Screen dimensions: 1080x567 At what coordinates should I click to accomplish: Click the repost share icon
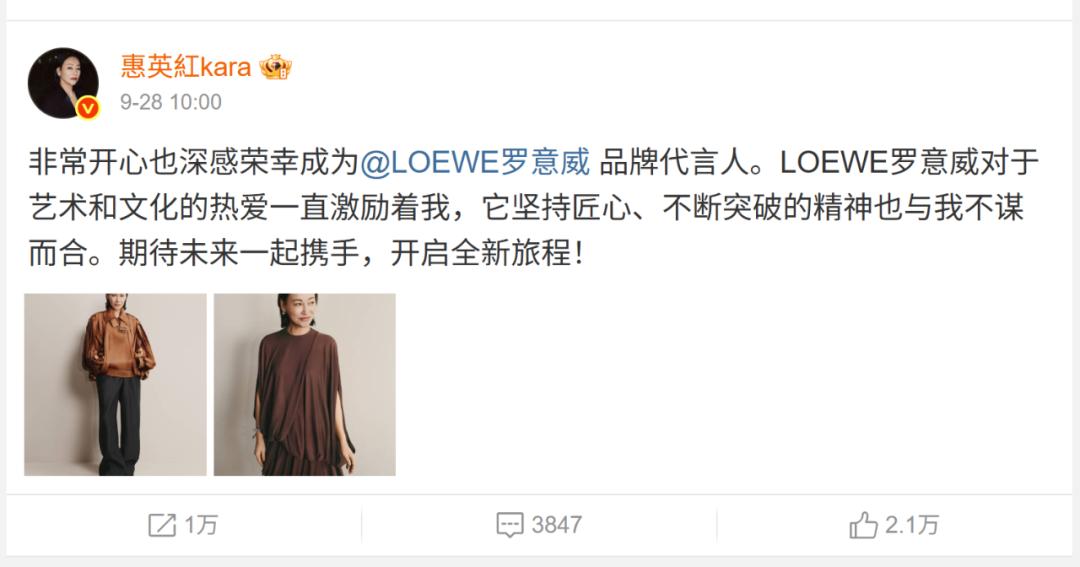click(162, 525)
